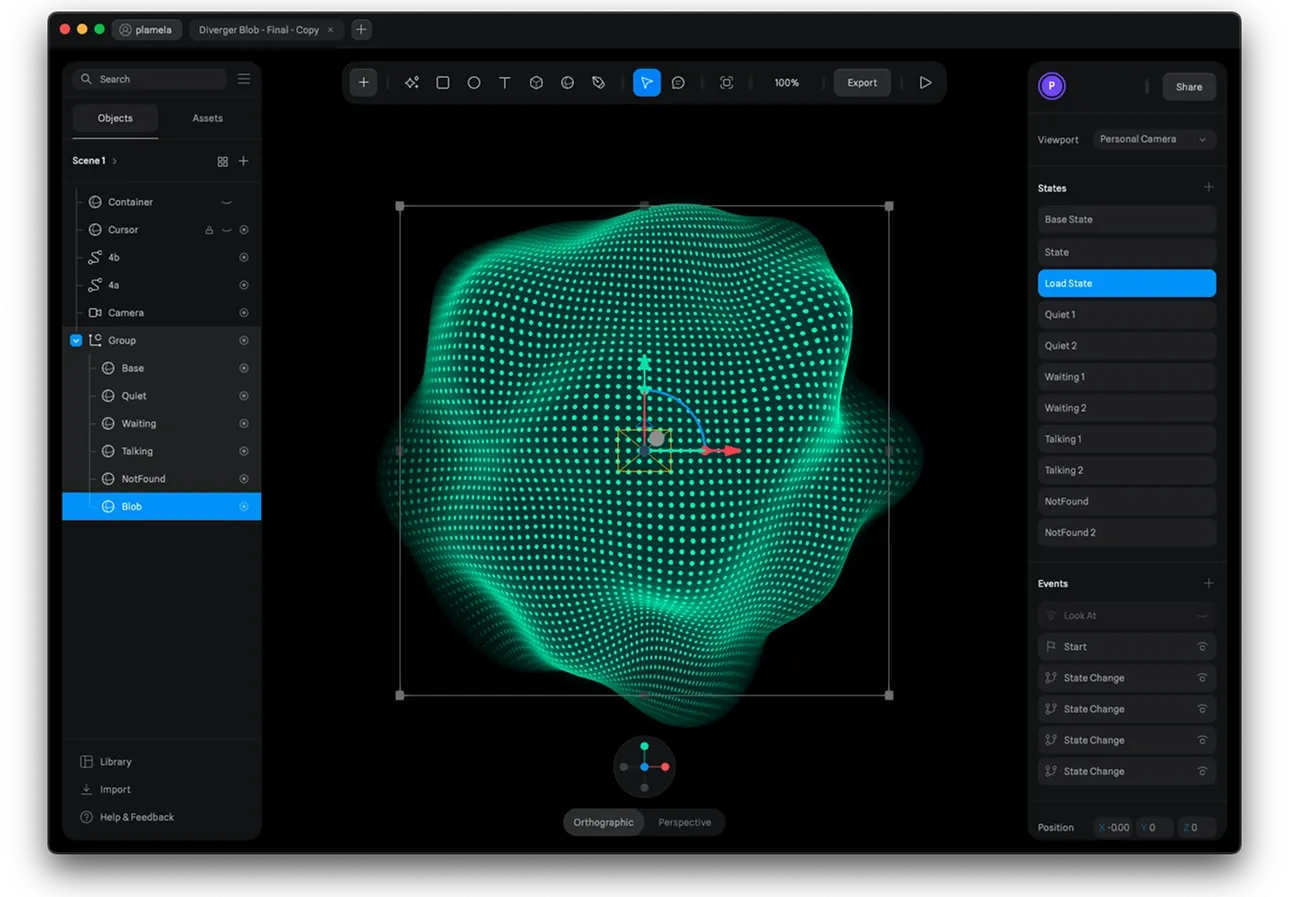Toggle the Group layer checkbox

point(76,341)
